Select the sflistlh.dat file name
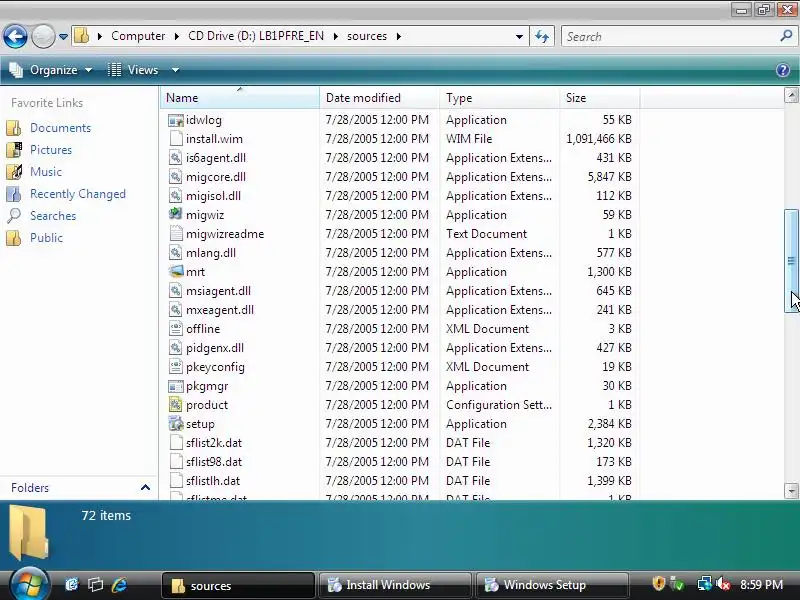 213,481
